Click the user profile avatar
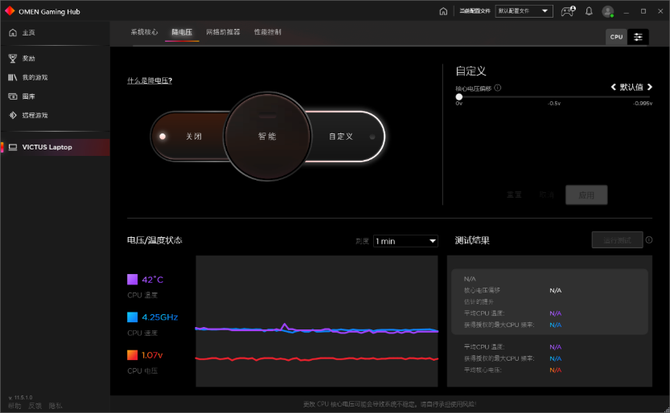 tap(607, 11)
